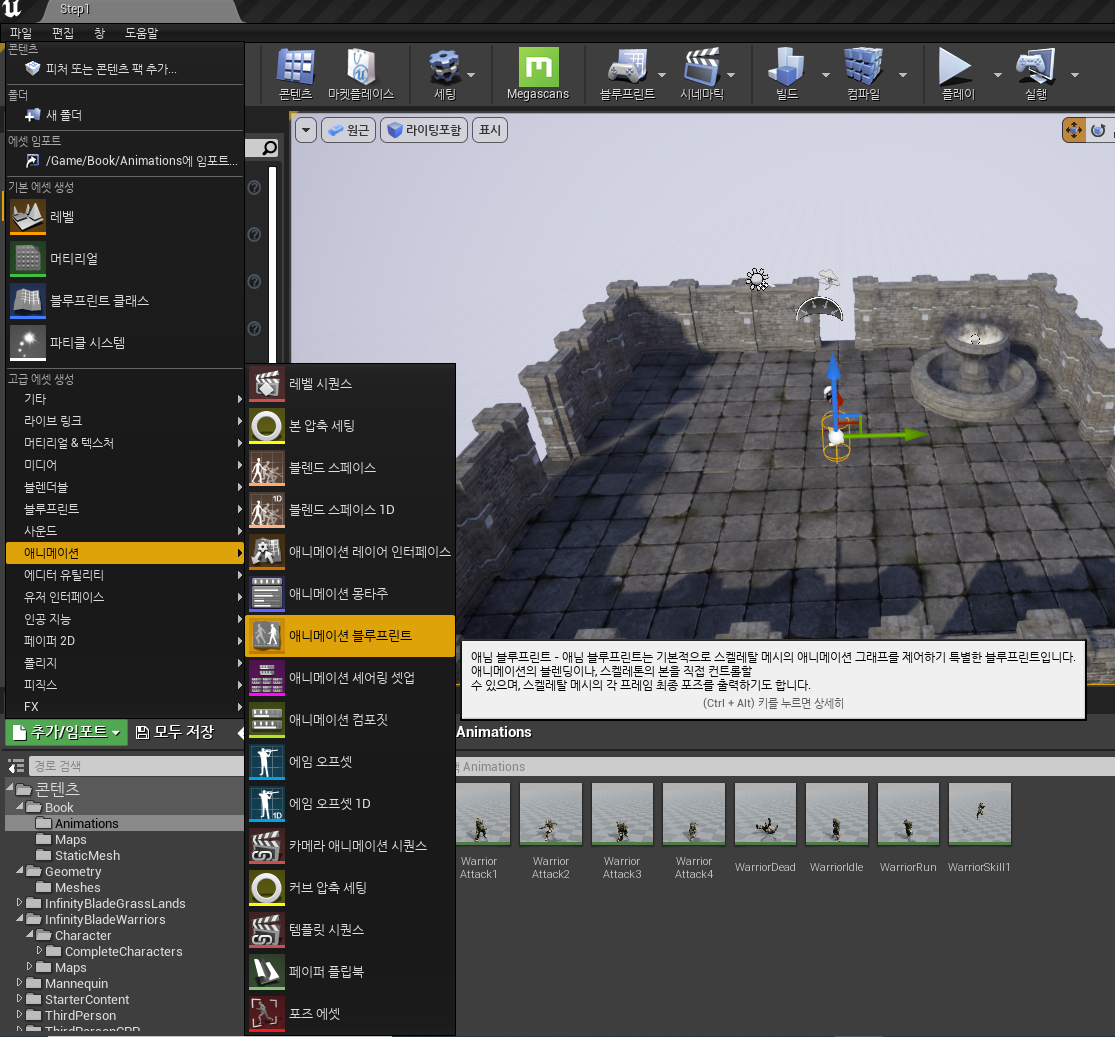This screenshot has height=1037, width=1115.
Task: Open the 도움말 menu
Action: click(142, 33)
